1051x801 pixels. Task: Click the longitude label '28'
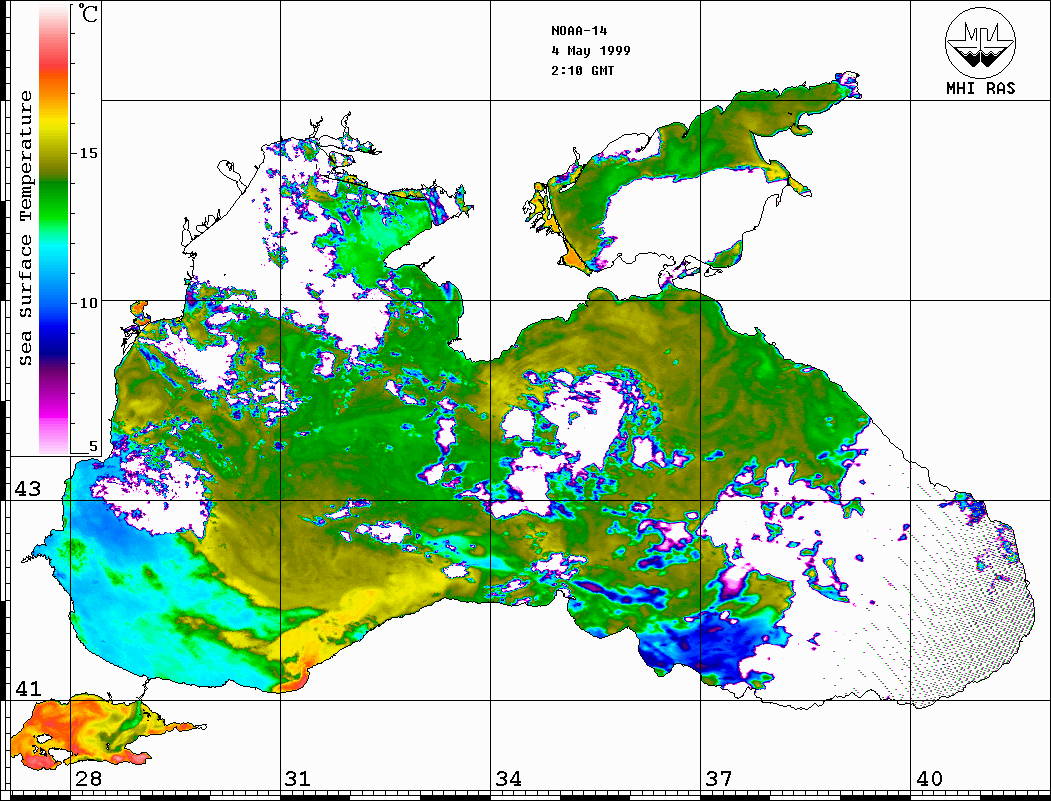(x=88, y=779)
